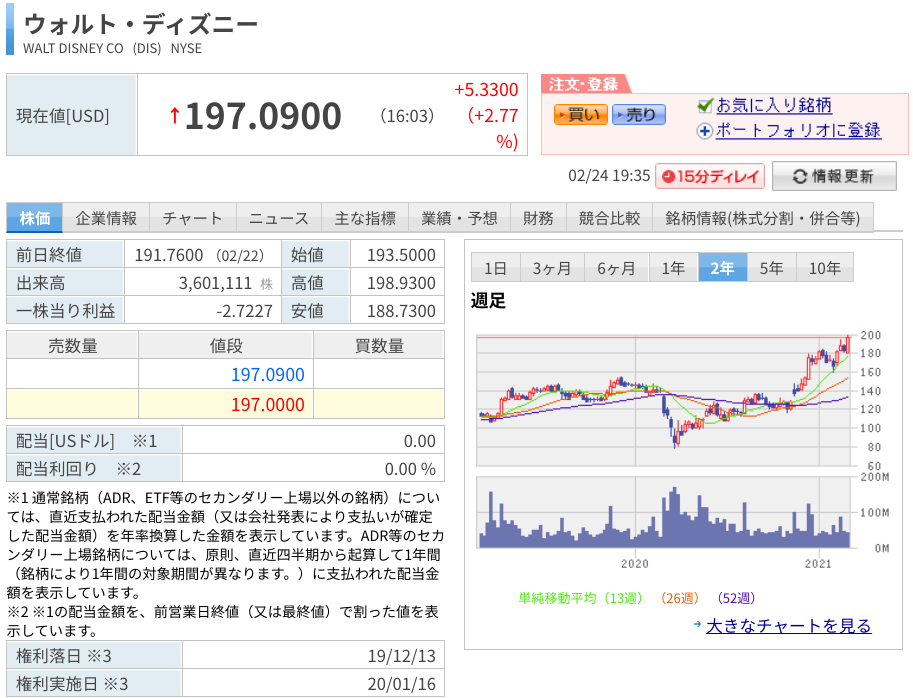Open the ポートフォリオに登録 link
This screenshot has width=913, height=698.
click(798, 130)
